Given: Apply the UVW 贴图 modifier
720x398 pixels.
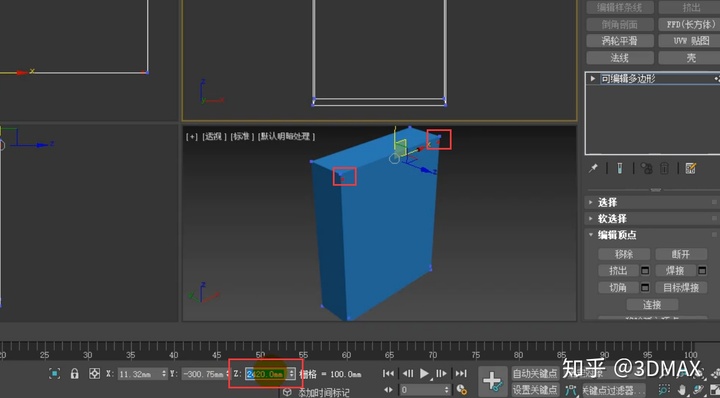Looking at the screenshot, I should [689, 41].
